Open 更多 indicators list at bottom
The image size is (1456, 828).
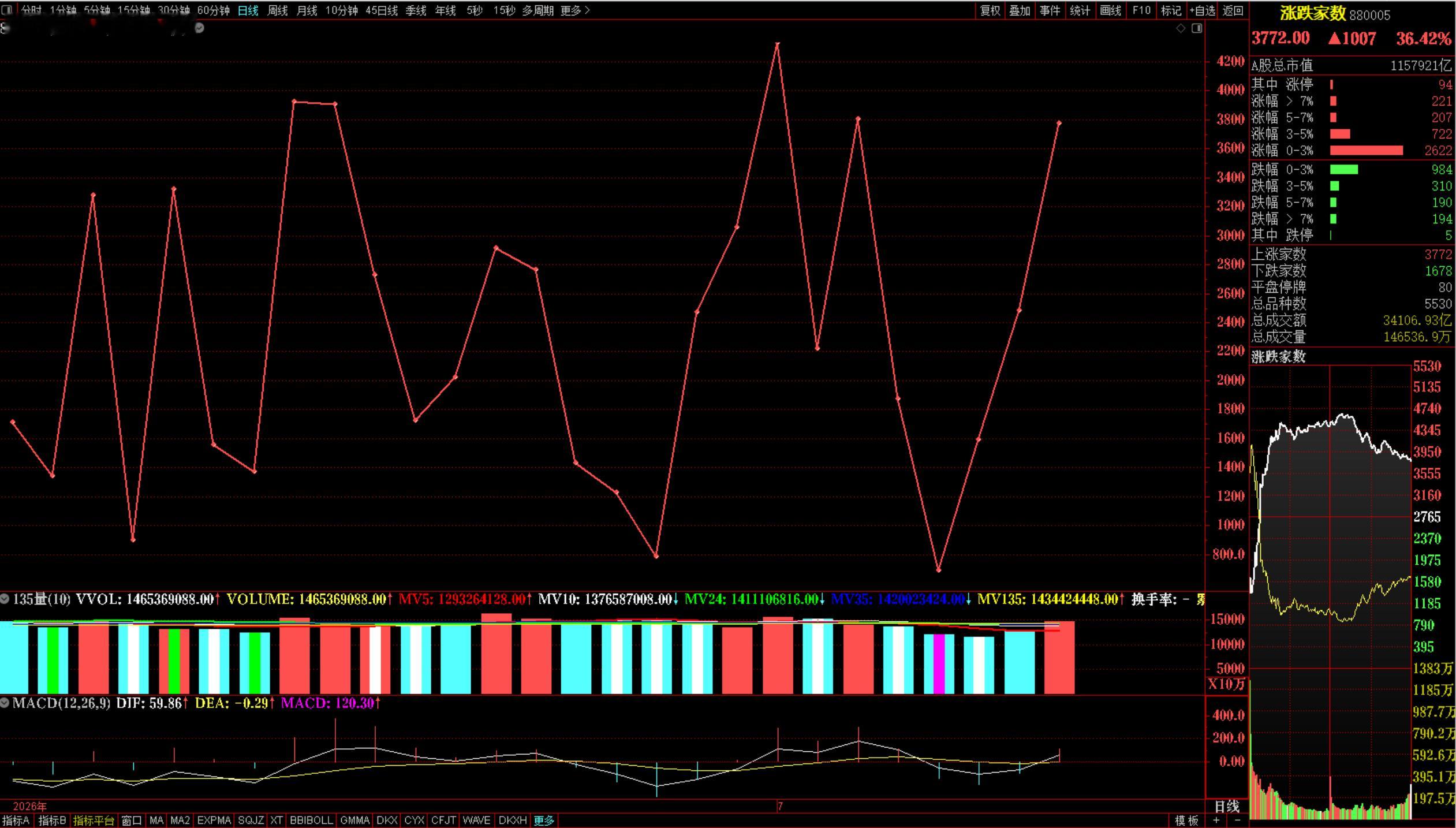click(x=544, y=820)
